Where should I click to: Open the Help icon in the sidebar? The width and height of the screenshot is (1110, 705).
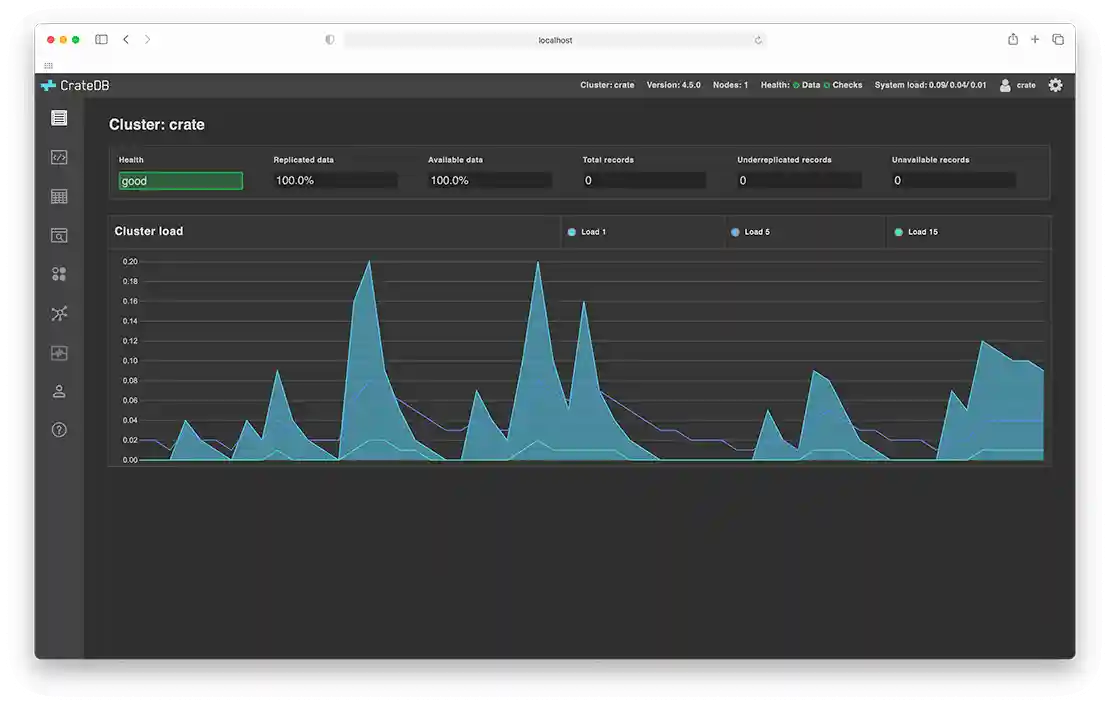[x=59, y=430]
